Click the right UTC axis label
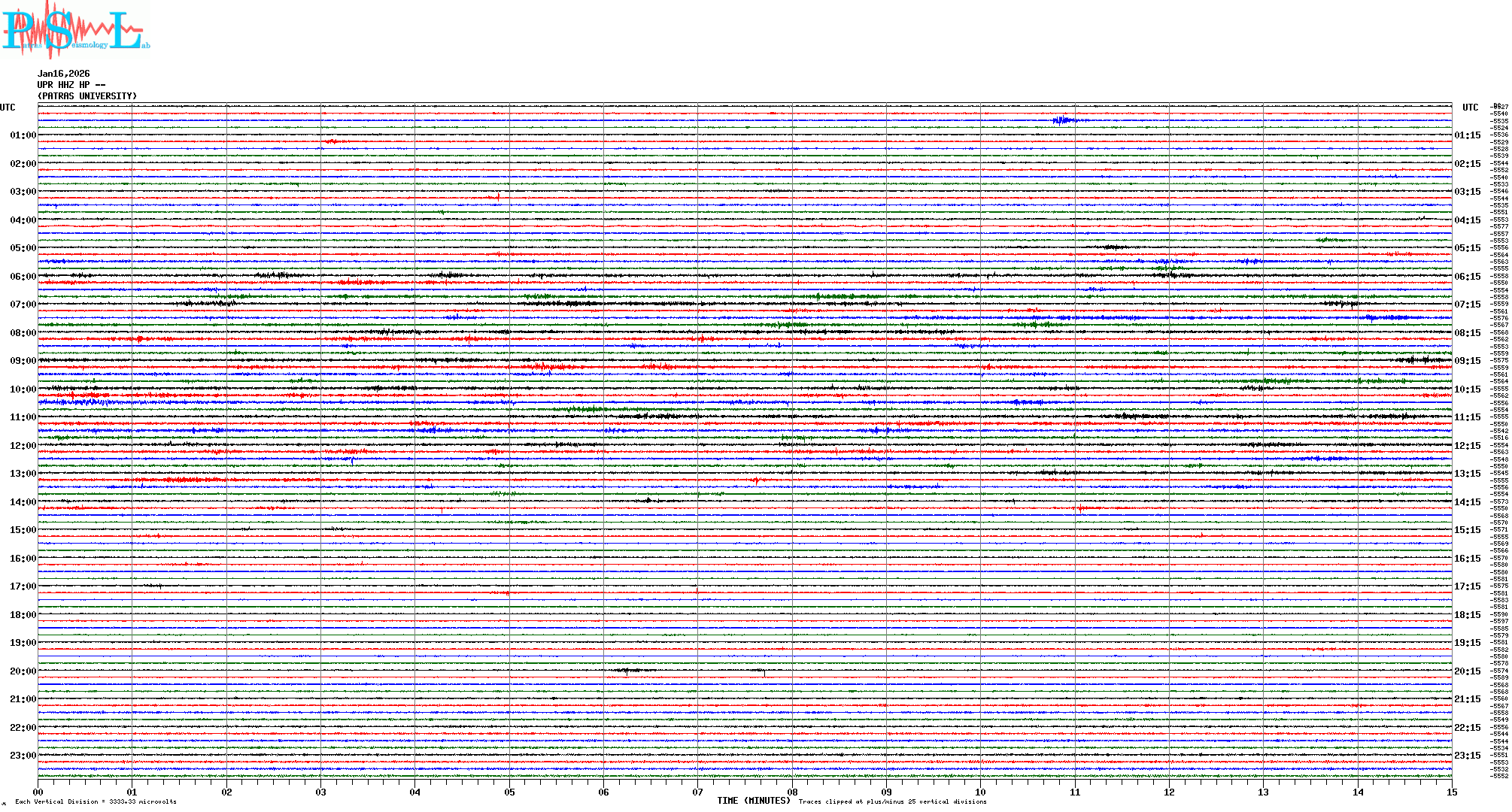Image resolution: width=1512 pixels, height=812 pixels. (x=1470, y=108)
